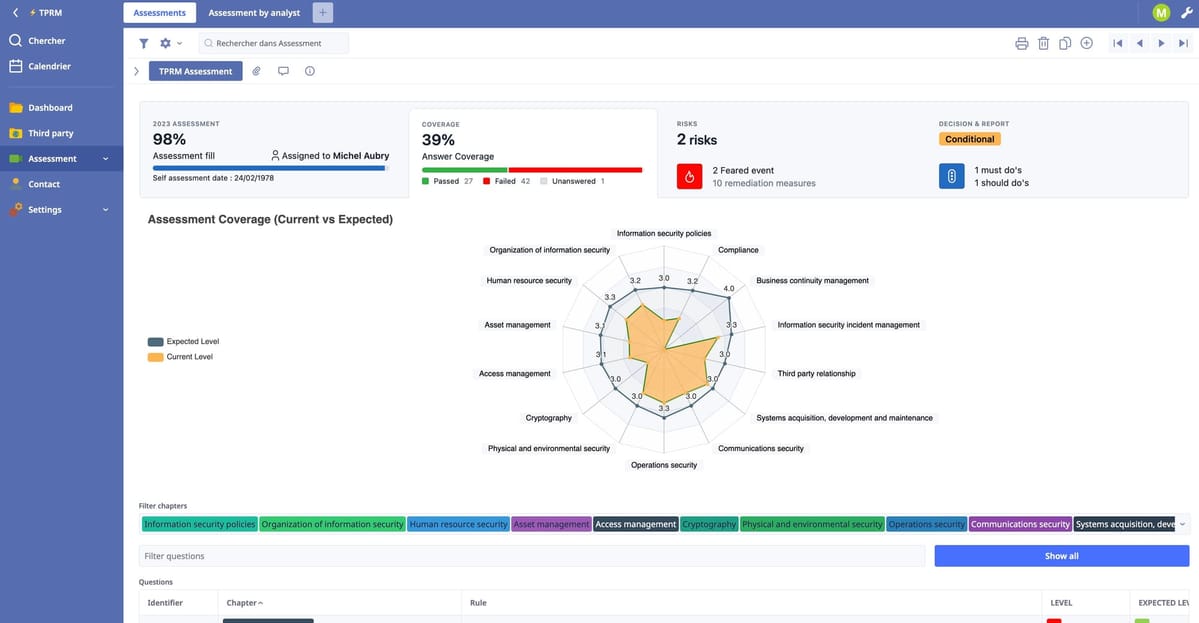1199x623 pixels.
Task: Open the attachments paperclip icon
Action: click(256, 71)
